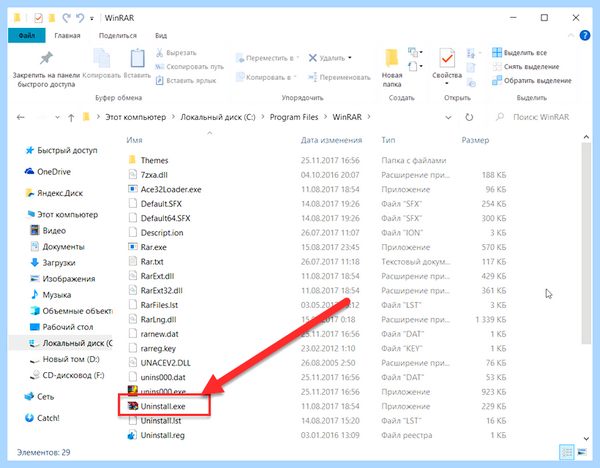
Task: Switch to the Поделиться tab
Action: click(x=117, y=36)
